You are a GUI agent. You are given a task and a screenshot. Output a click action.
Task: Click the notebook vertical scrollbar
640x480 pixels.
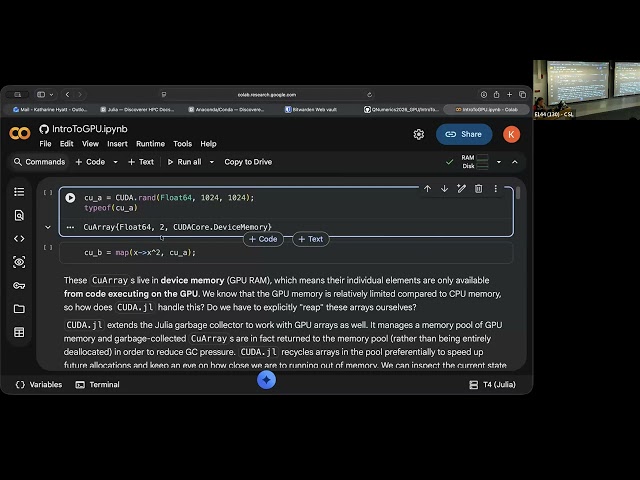518,193
